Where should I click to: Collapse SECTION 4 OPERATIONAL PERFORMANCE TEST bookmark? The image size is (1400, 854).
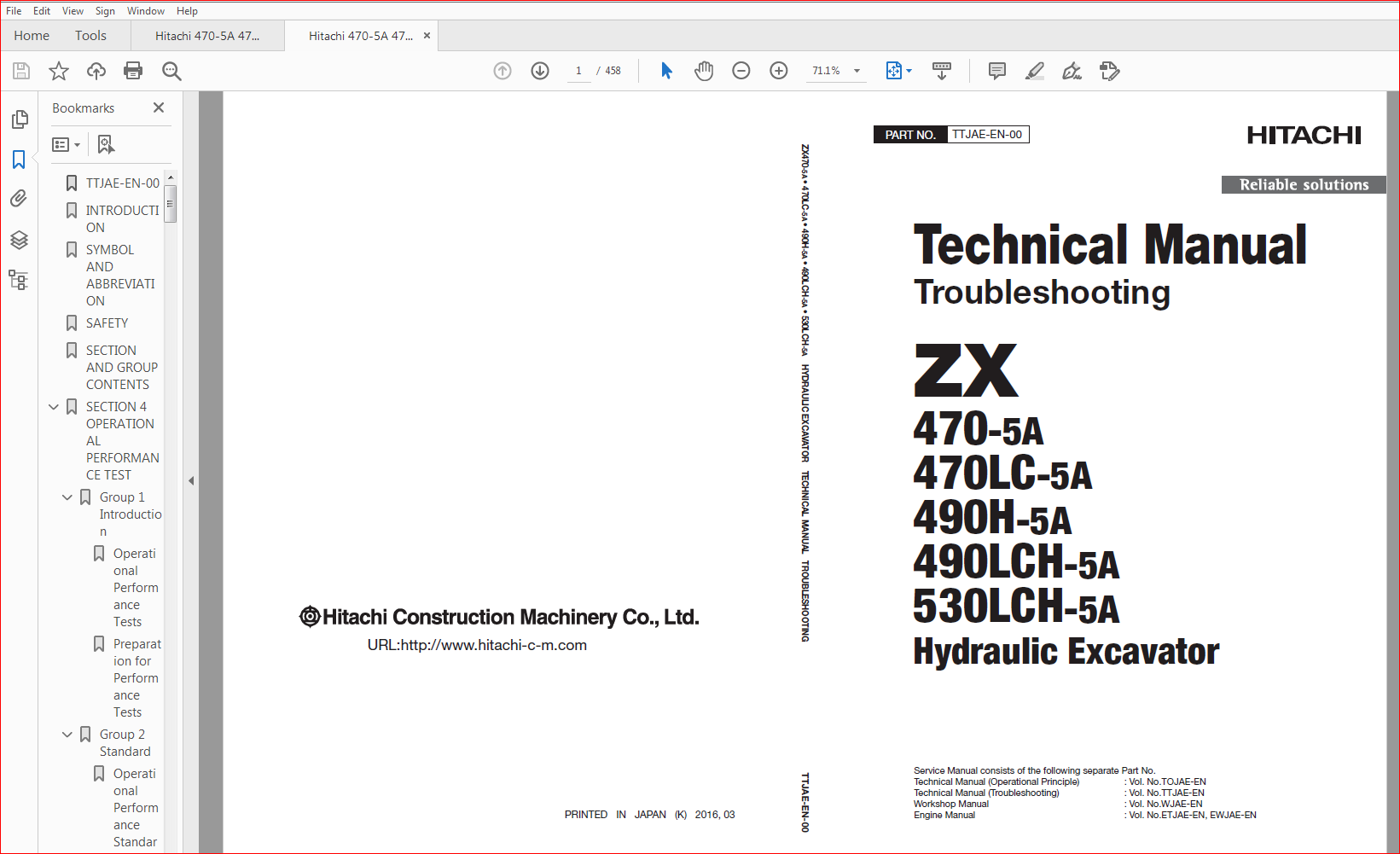pos(54,407)
